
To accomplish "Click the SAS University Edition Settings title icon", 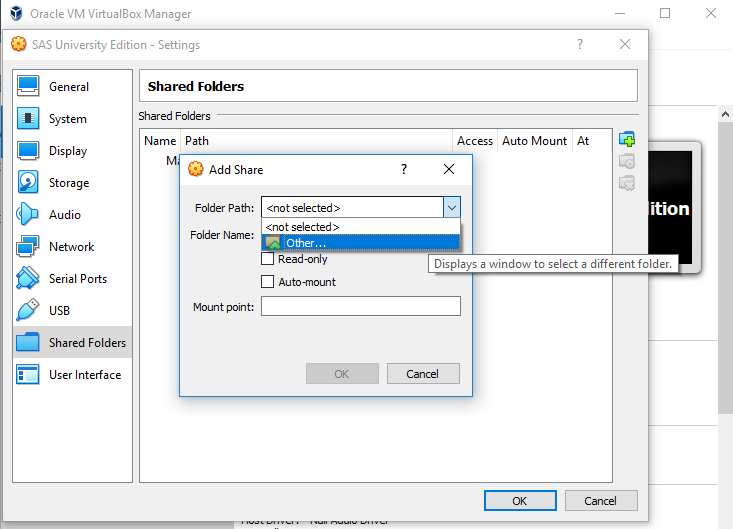I will [x=19, y=44].
